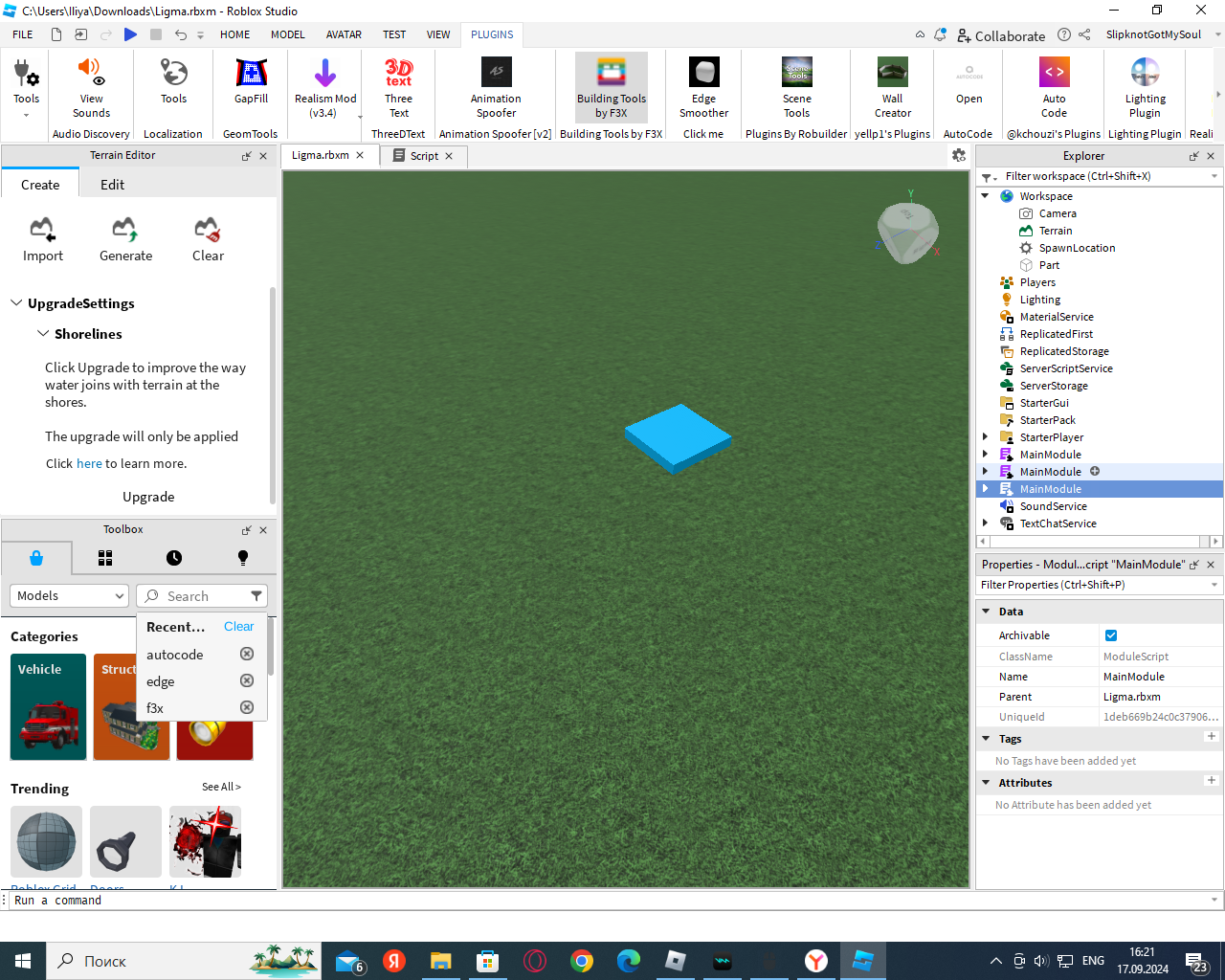Open Toolbox recent clock tab

coord(173,558)
